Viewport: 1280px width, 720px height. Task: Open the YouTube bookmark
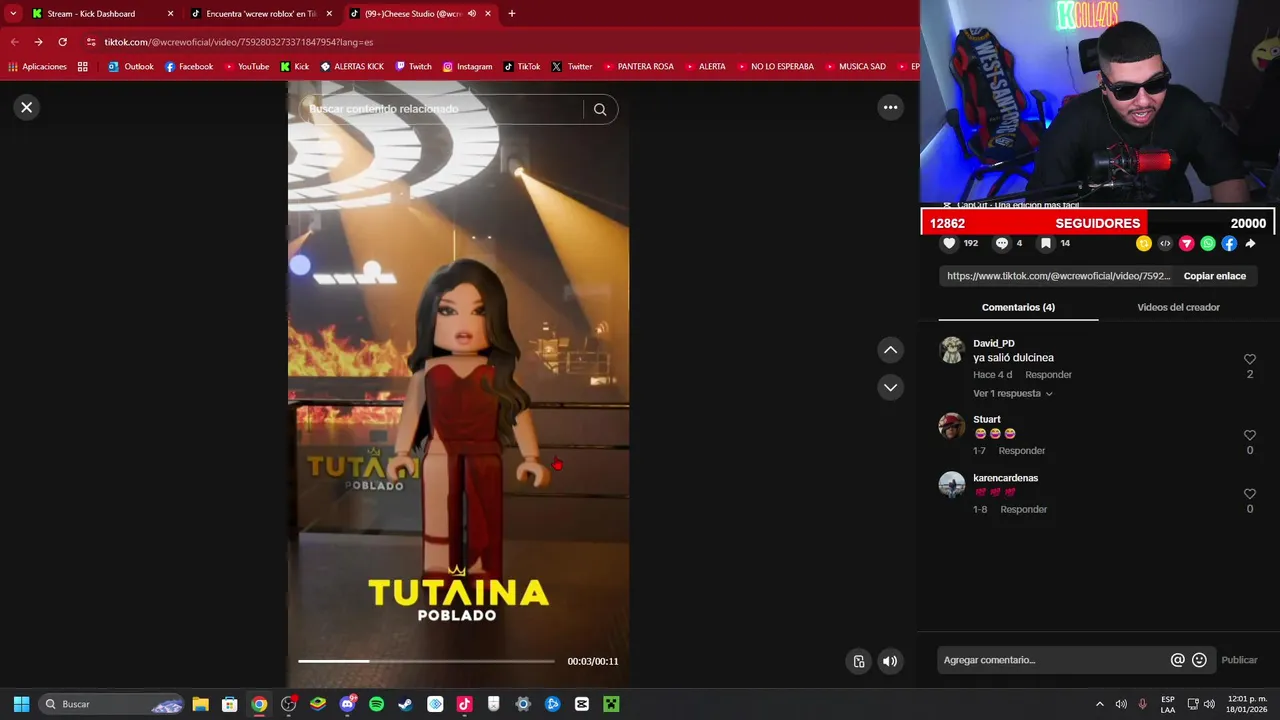(x=247, y=67)
